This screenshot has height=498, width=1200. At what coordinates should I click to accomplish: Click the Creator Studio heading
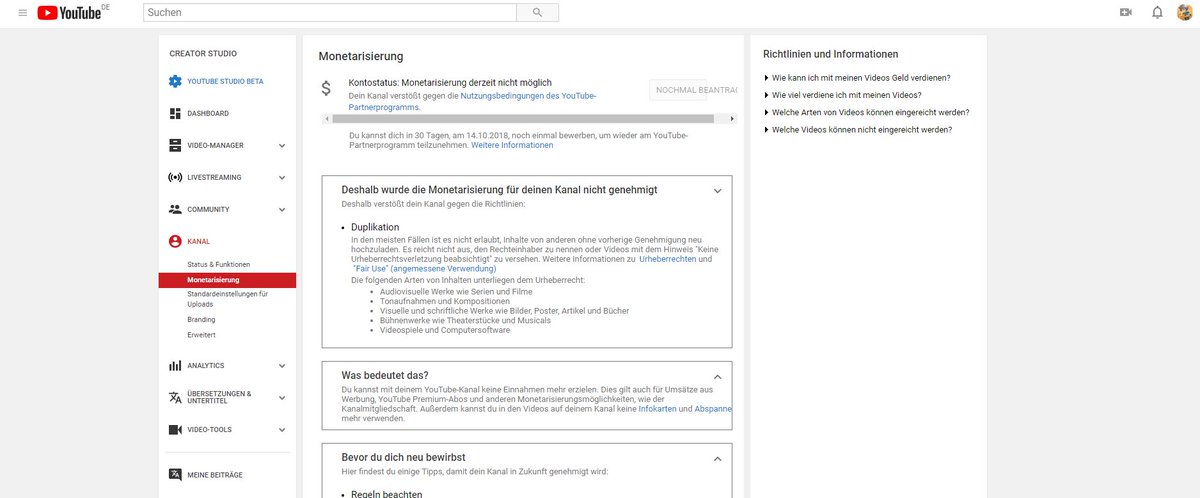[203, 53]
